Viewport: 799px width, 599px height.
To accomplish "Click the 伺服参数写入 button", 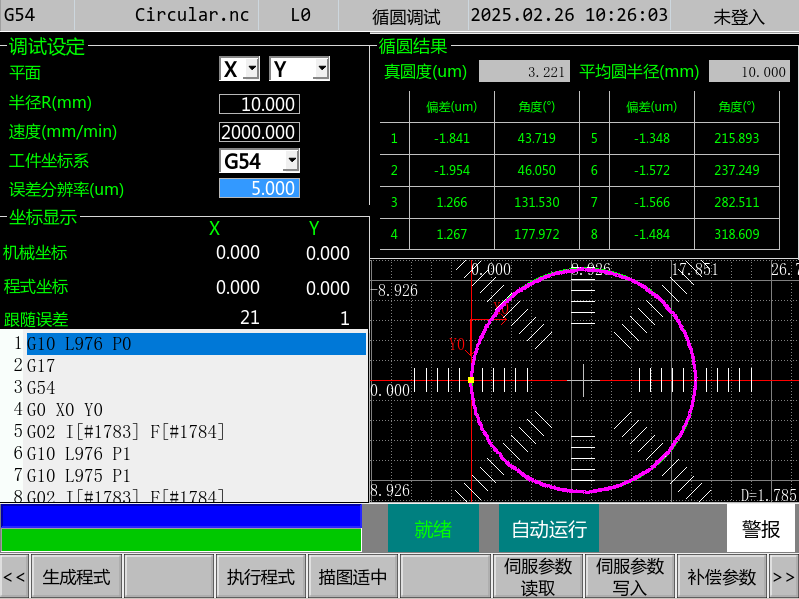I will pos(629,577).
